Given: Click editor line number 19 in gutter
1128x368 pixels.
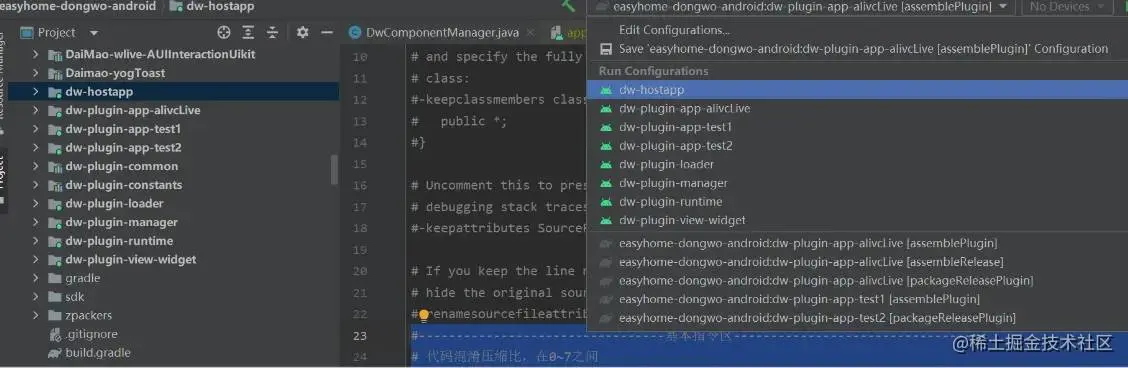Looking at the screenshot, I should coord(360,250).
